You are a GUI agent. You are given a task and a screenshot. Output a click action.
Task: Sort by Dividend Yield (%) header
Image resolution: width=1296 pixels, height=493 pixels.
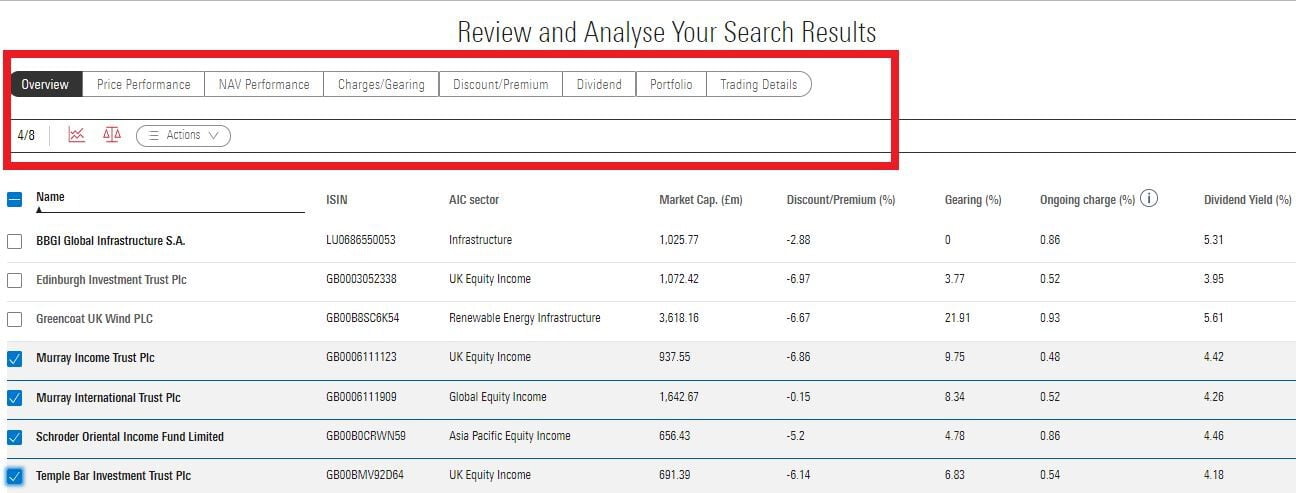tap(1248, 200)
